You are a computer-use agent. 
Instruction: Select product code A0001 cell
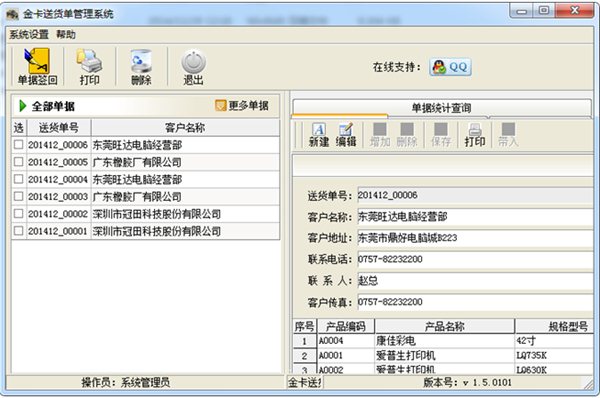[346, 356]
